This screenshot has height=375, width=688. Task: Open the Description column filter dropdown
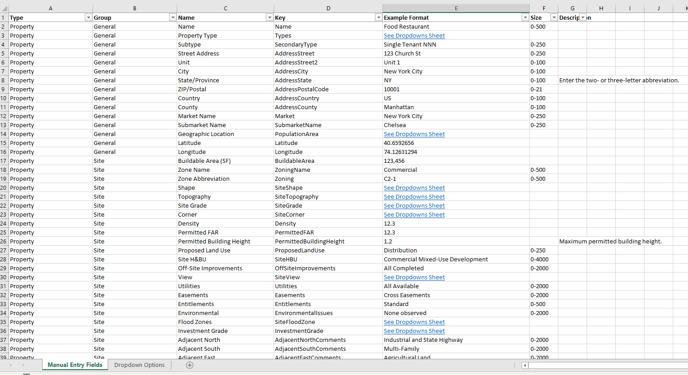pyautogui.click(x=583, y=18)
